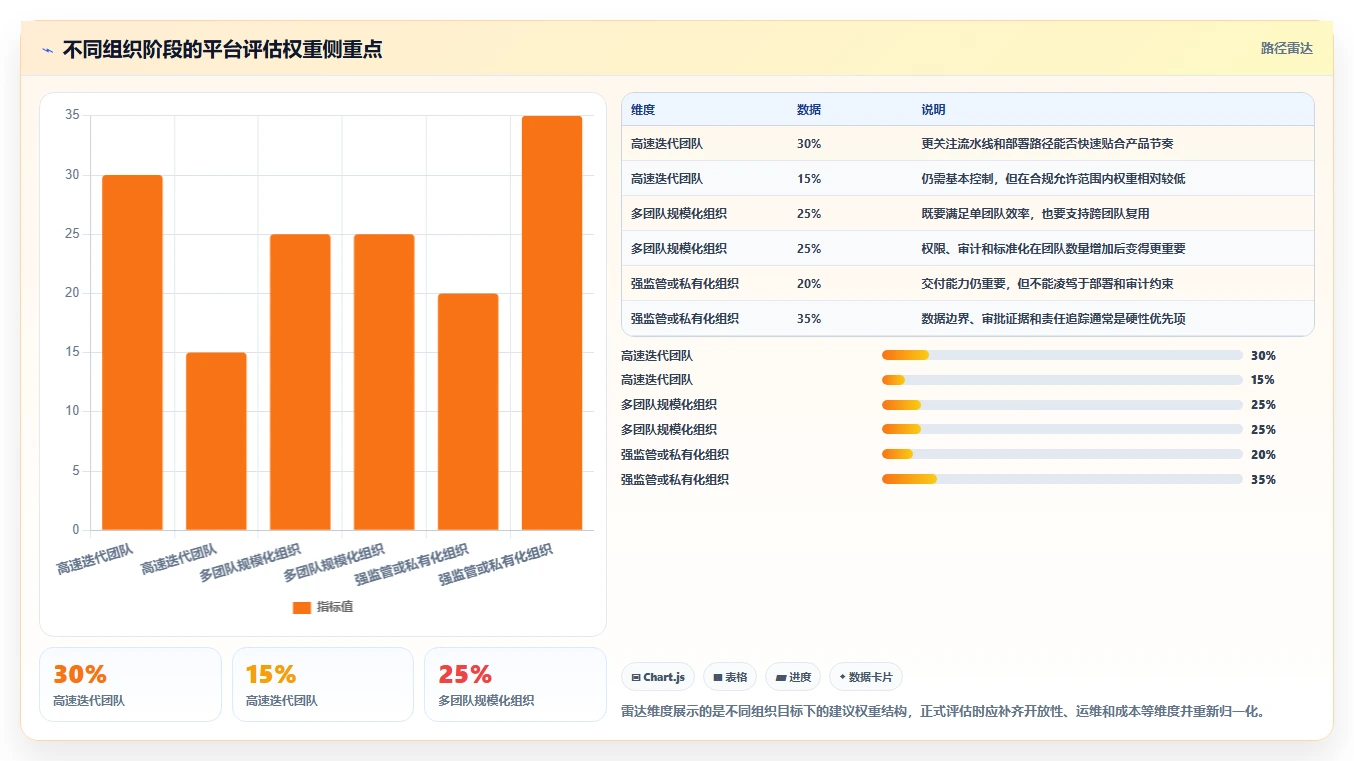1354x761 pixels.
Task: Click the progress bar showing 15%
Action: [x=1062, y=380]
